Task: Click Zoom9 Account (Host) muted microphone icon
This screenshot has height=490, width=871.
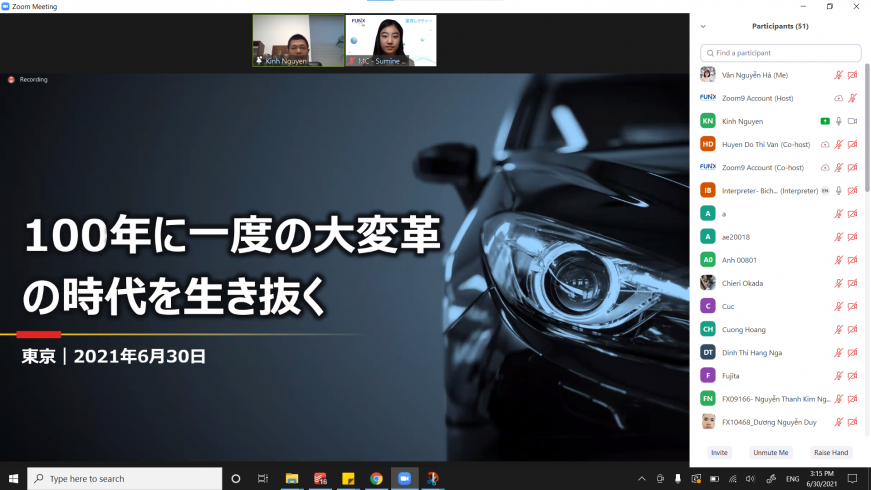Action: [x=853, y=98]
